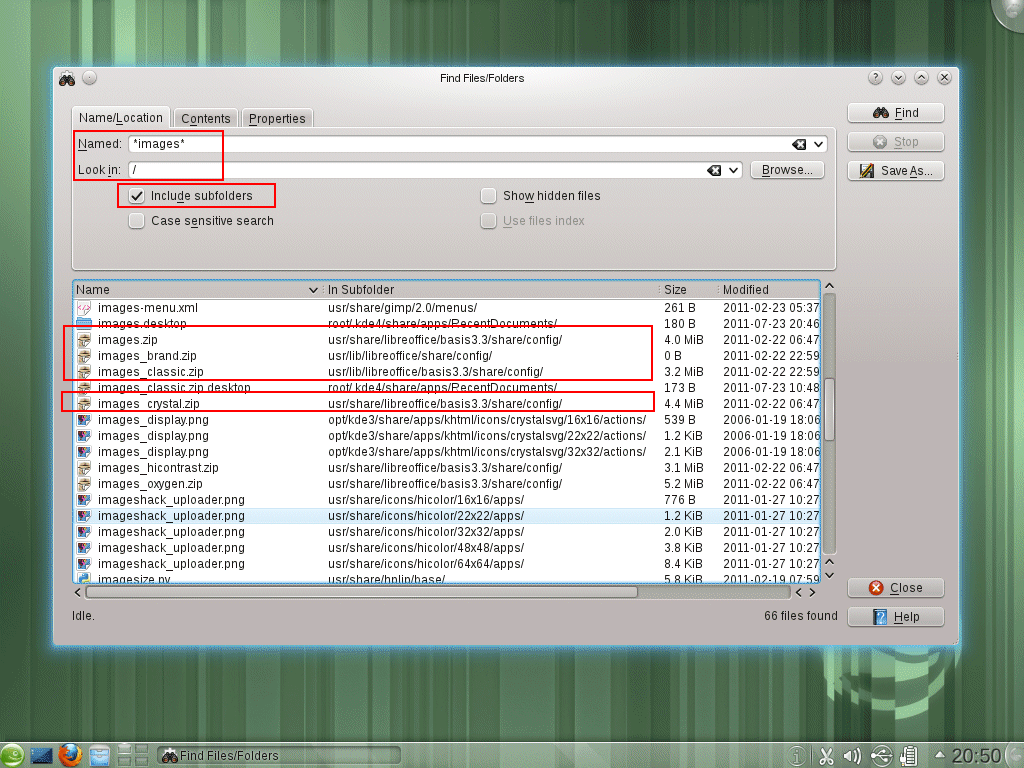Image resolution: width=1024 pixels, height=768 pixels.
Task: Open the Klipper scissors tray icon
Action: tap(826, 756)
